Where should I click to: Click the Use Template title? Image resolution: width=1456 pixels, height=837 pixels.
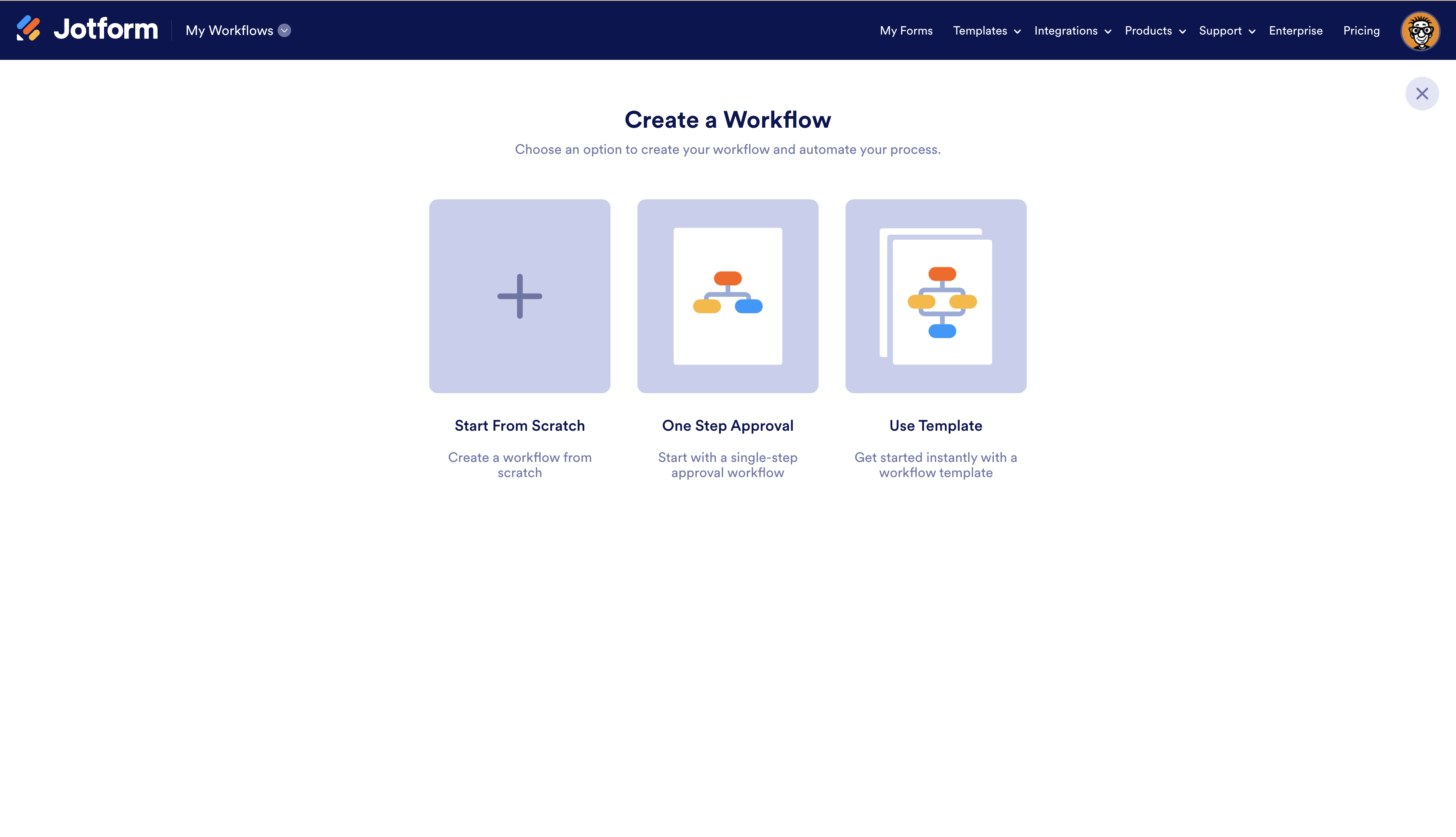(x=935, y=425)
